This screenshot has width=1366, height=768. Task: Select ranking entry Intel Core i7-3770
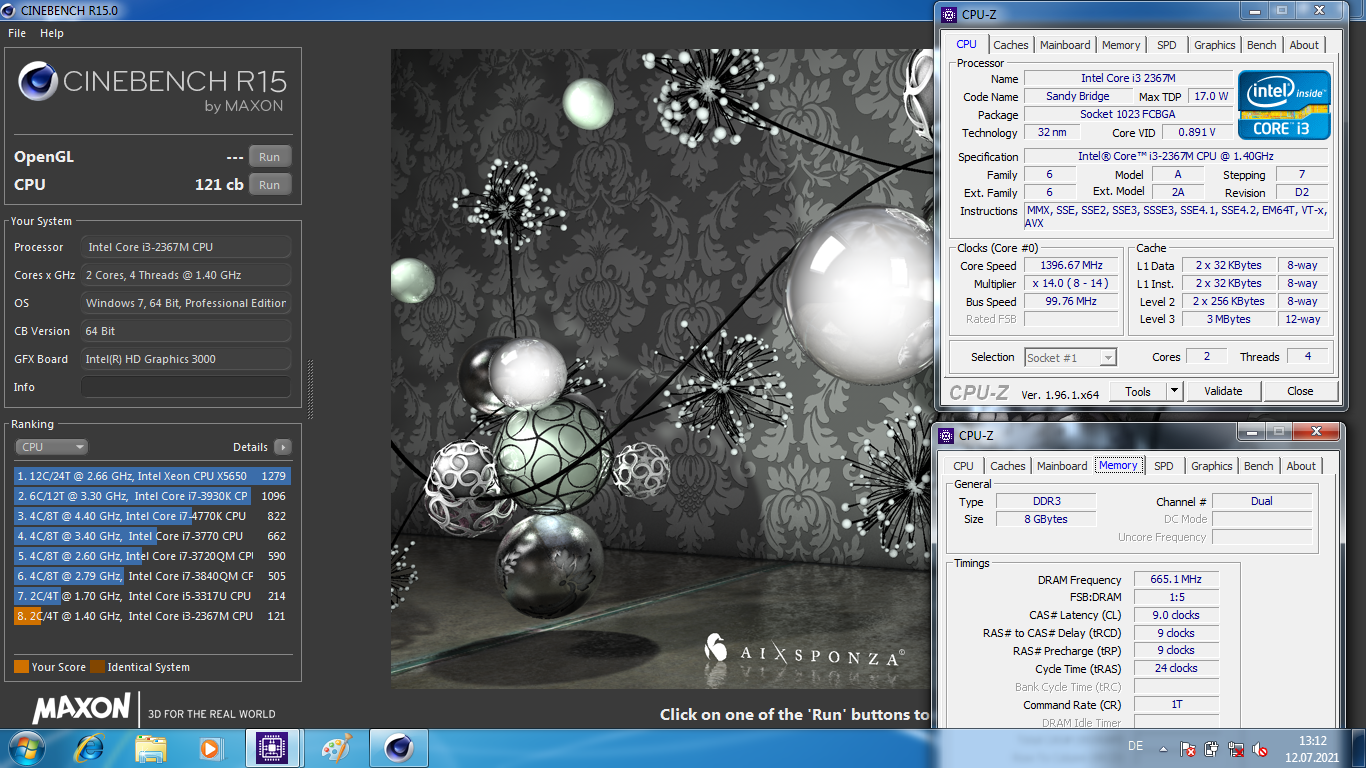point(152,536)
